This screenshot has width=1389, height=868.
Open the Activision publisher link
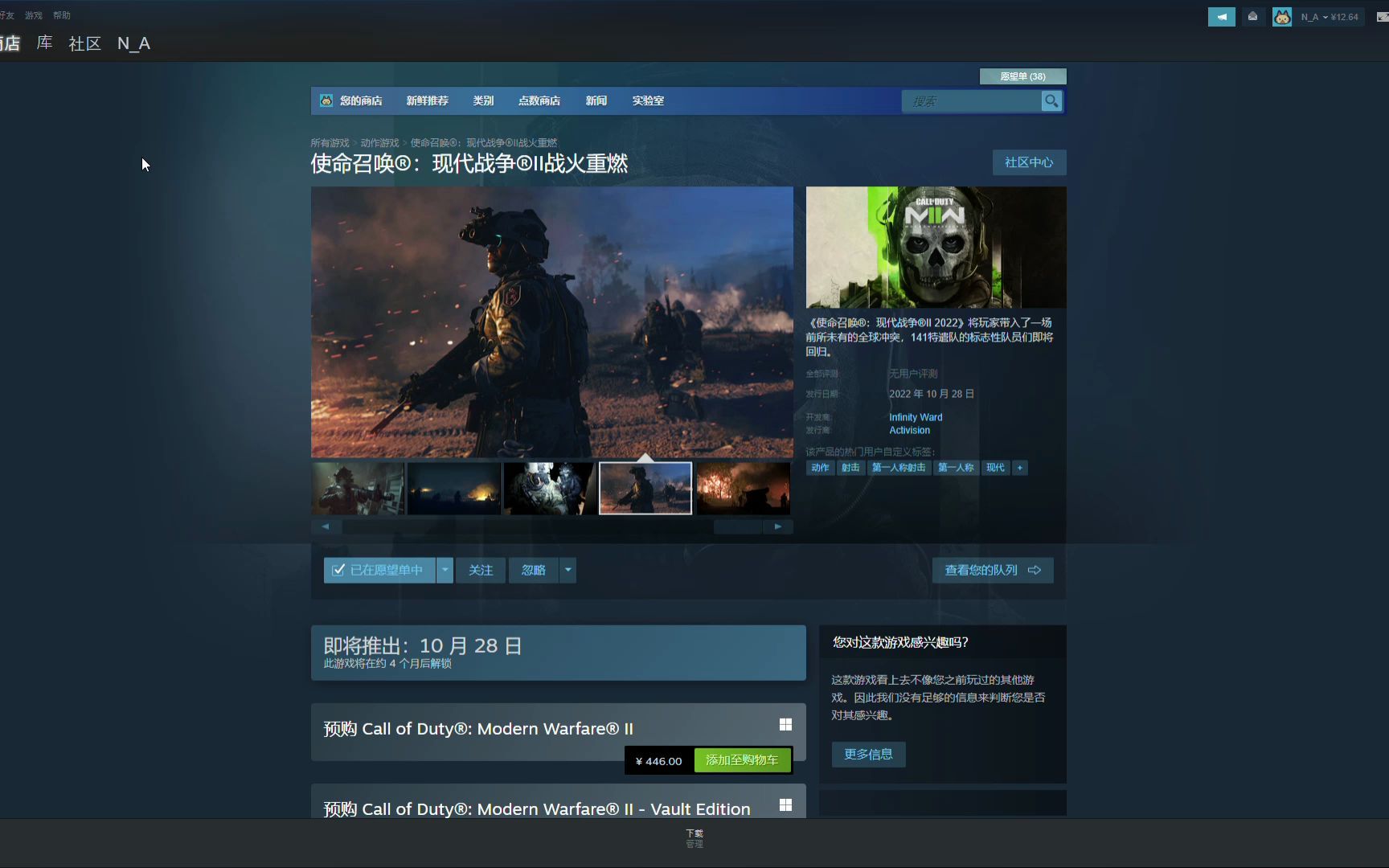(x=909, y=430)
